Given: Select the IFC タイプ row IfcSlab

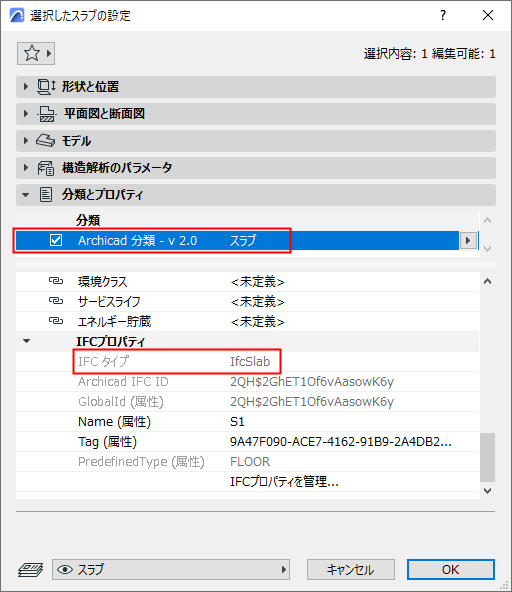Looking at the screenshot, I should (247, 362).
